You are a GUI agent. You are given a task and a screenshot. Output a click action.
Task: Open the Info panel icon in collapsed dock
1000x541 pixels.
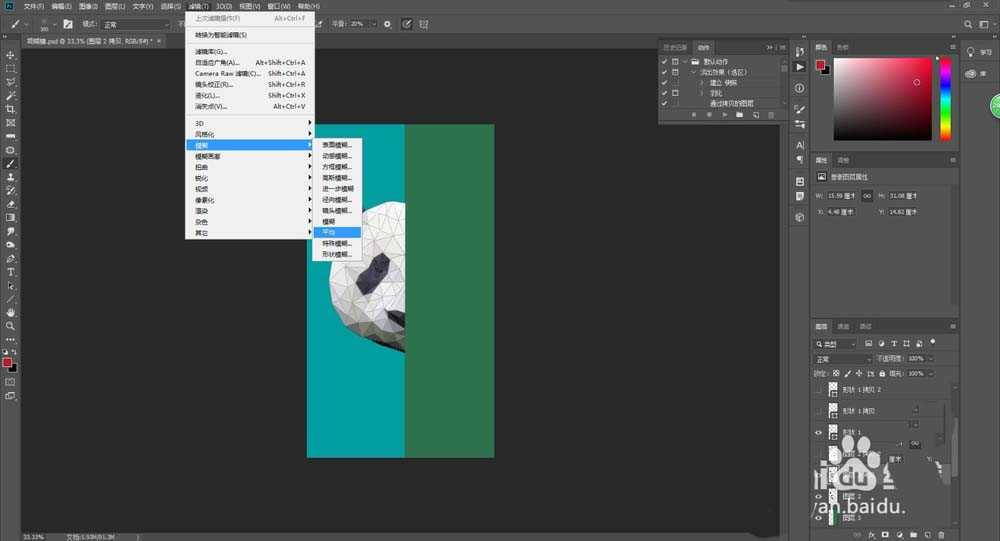click(x=799, y=88)
